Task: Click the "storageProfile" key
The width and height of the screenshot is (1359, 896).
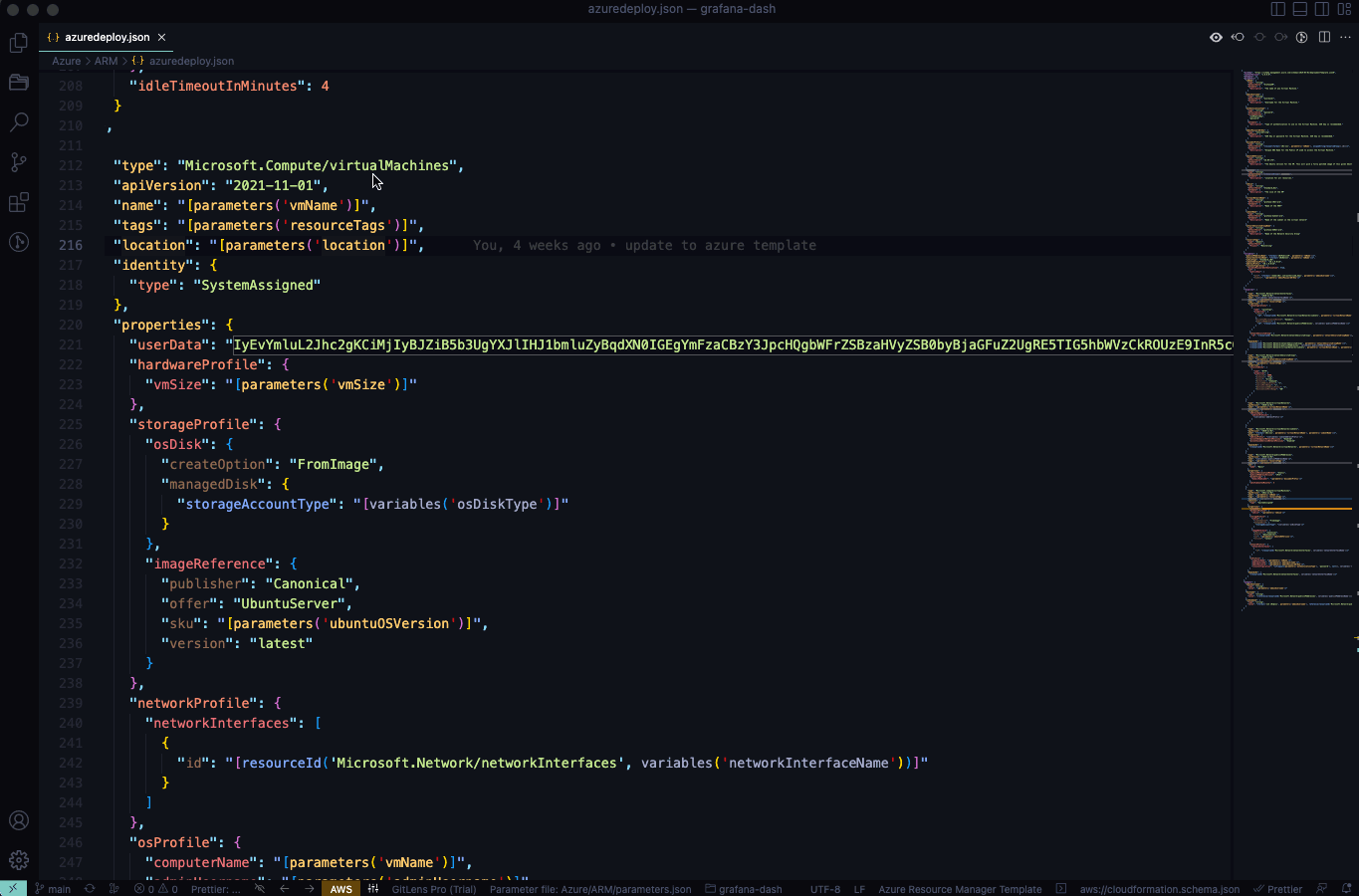Action: 193,424
